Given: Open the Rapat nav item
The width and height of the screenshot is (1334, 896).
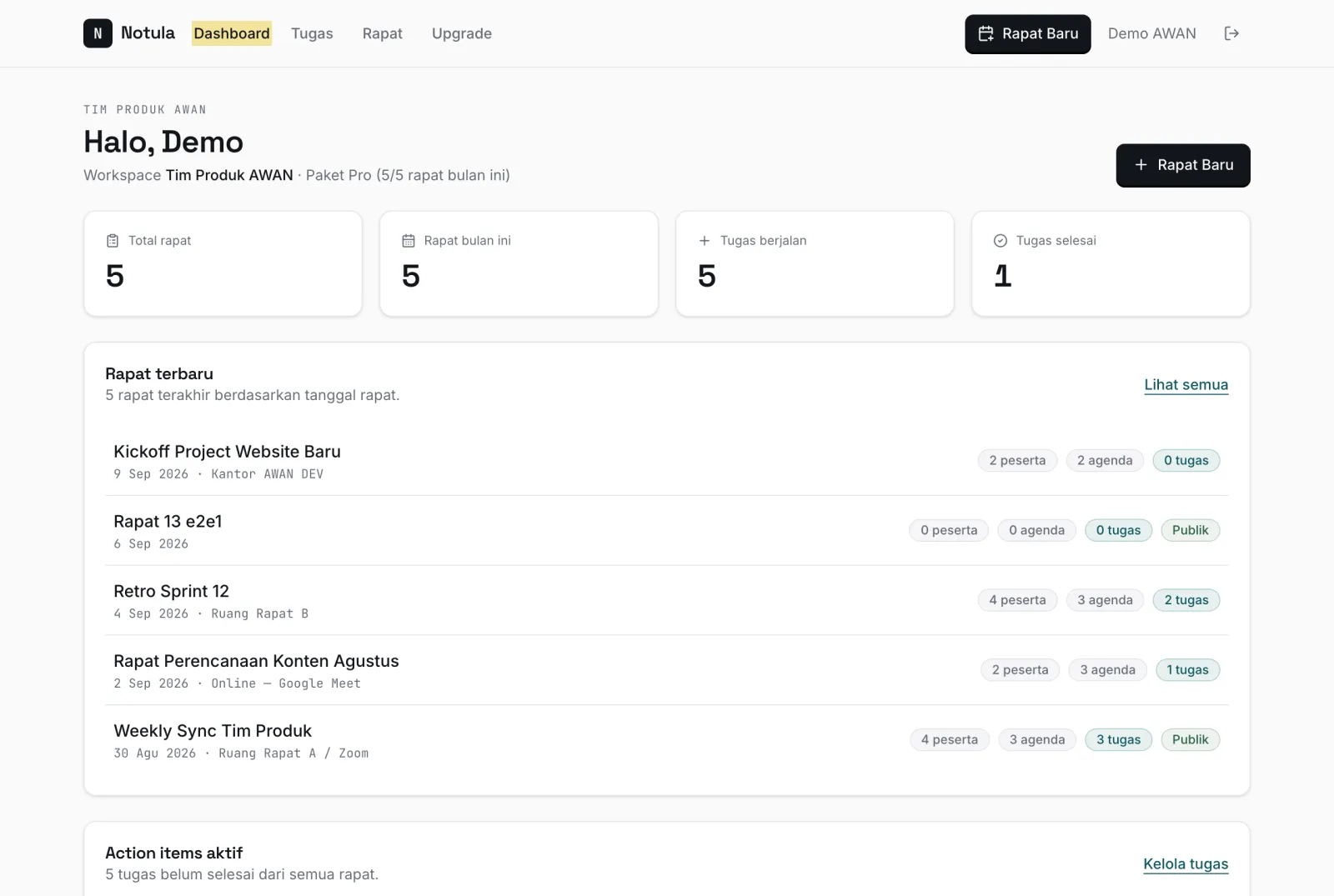Looking at the screenshot, I should [383, 33].
